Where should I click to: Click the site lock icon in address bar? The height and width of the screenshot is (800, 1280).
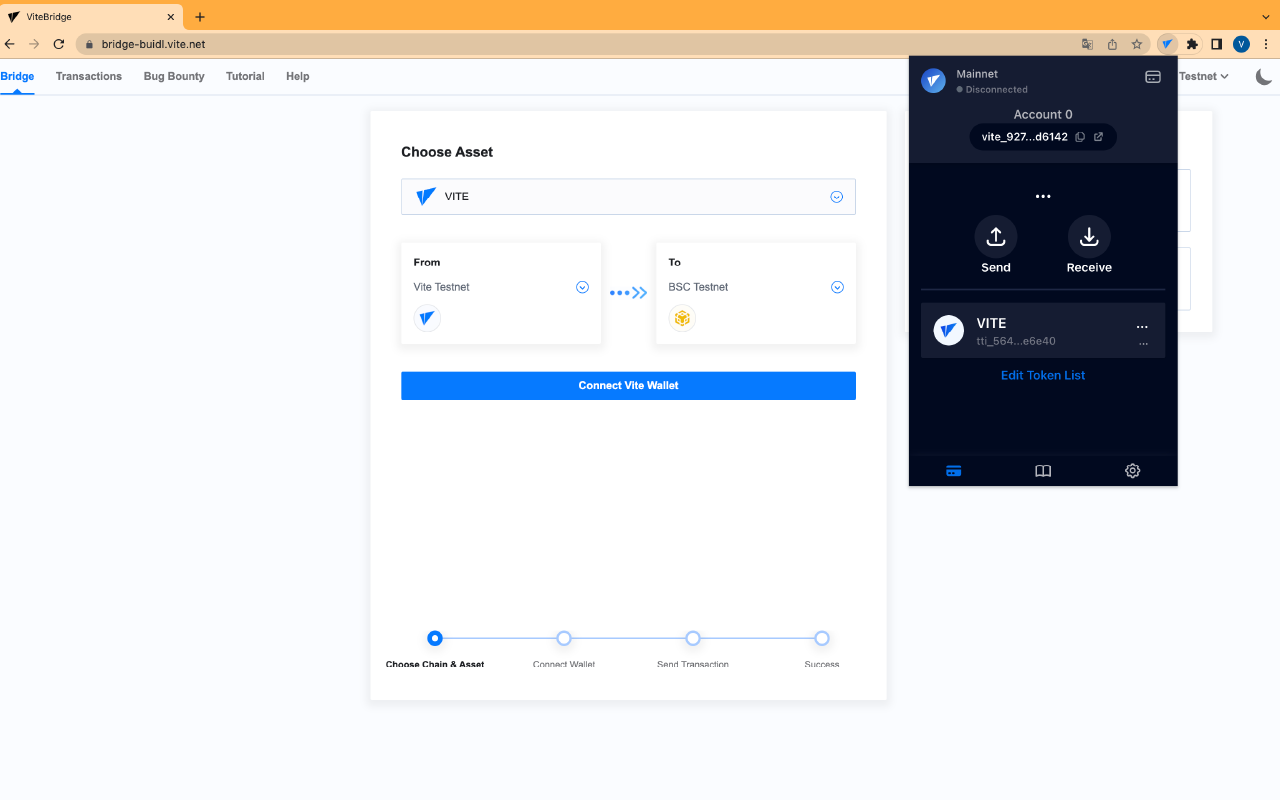pyautogui.click(x=89, y=44)
